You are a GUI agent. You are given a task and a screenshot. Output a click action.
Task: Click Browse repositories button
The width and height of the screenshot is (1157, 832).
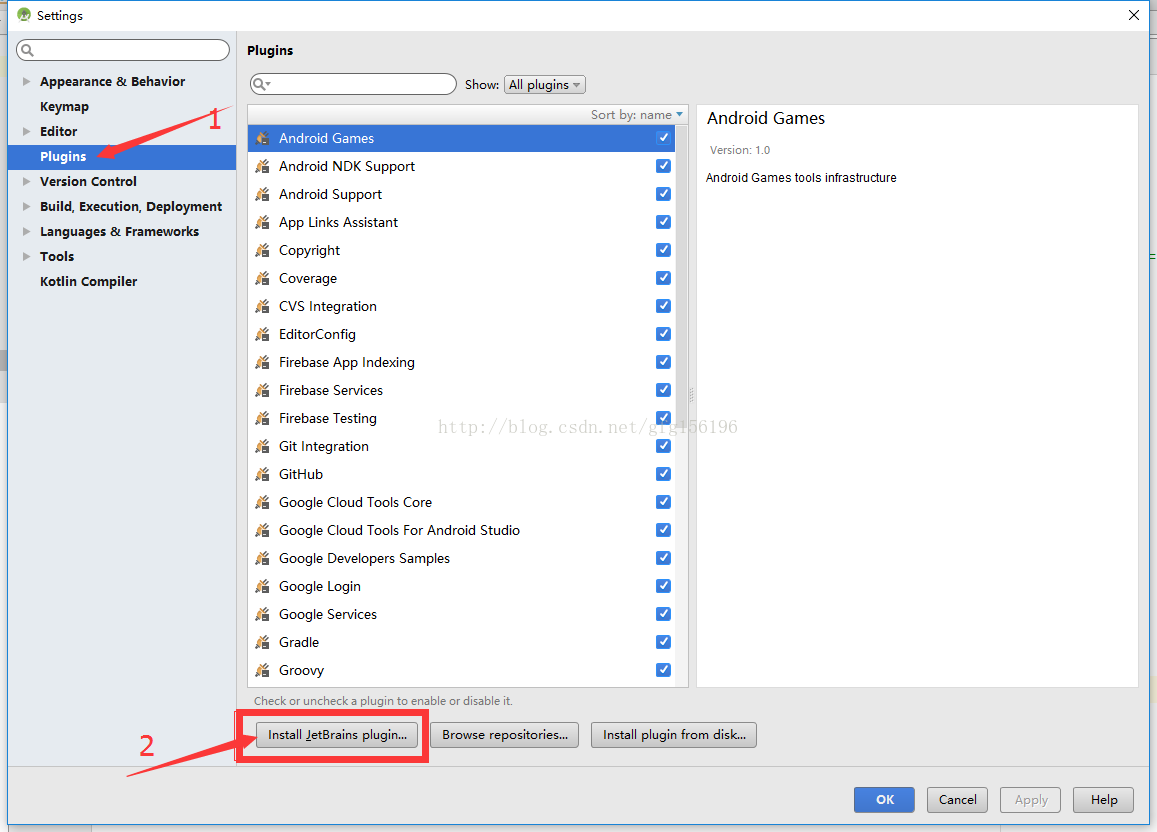click(505, 735)
